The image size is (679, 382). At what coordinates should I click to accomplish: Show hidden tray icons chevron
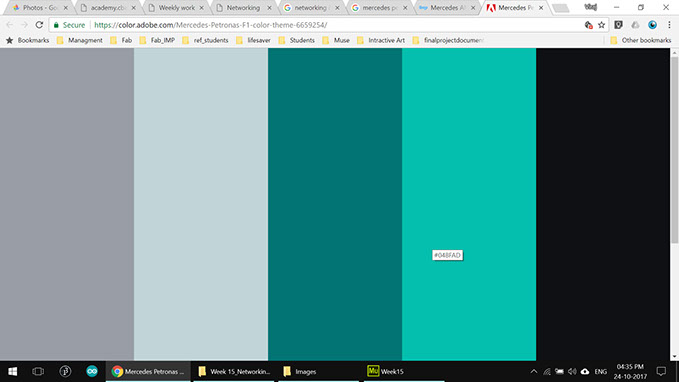[x=534, y=371]
